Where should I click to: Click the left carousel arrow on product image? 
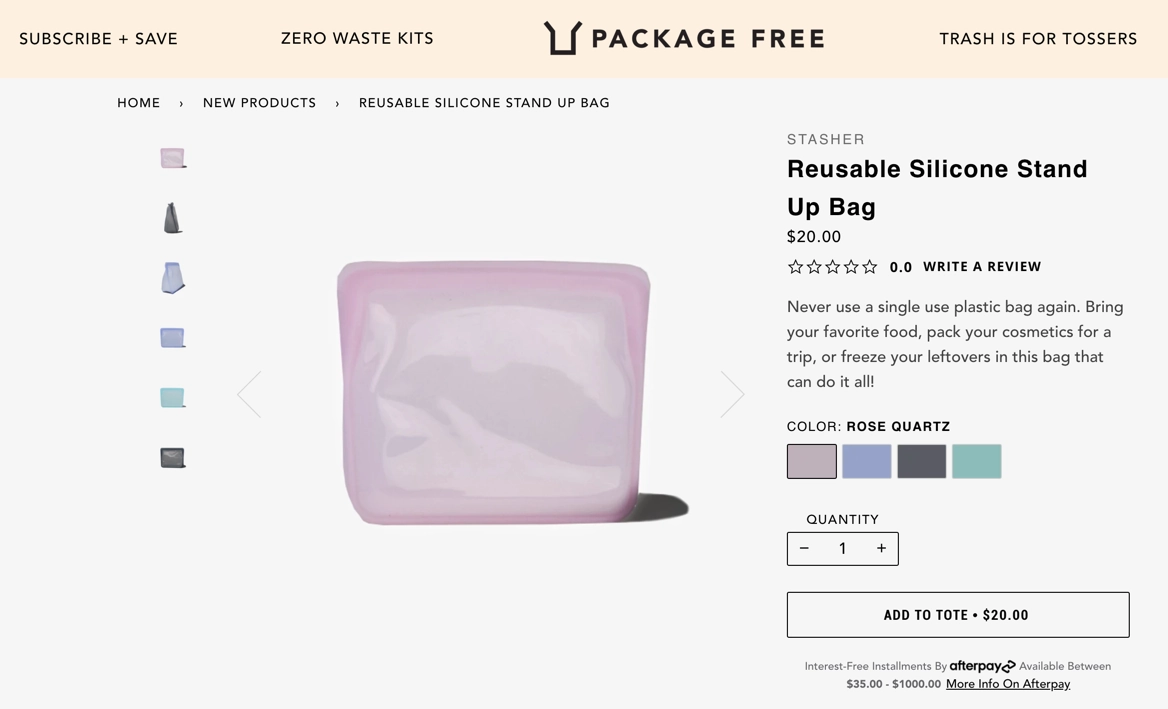[x=249, y=393]
